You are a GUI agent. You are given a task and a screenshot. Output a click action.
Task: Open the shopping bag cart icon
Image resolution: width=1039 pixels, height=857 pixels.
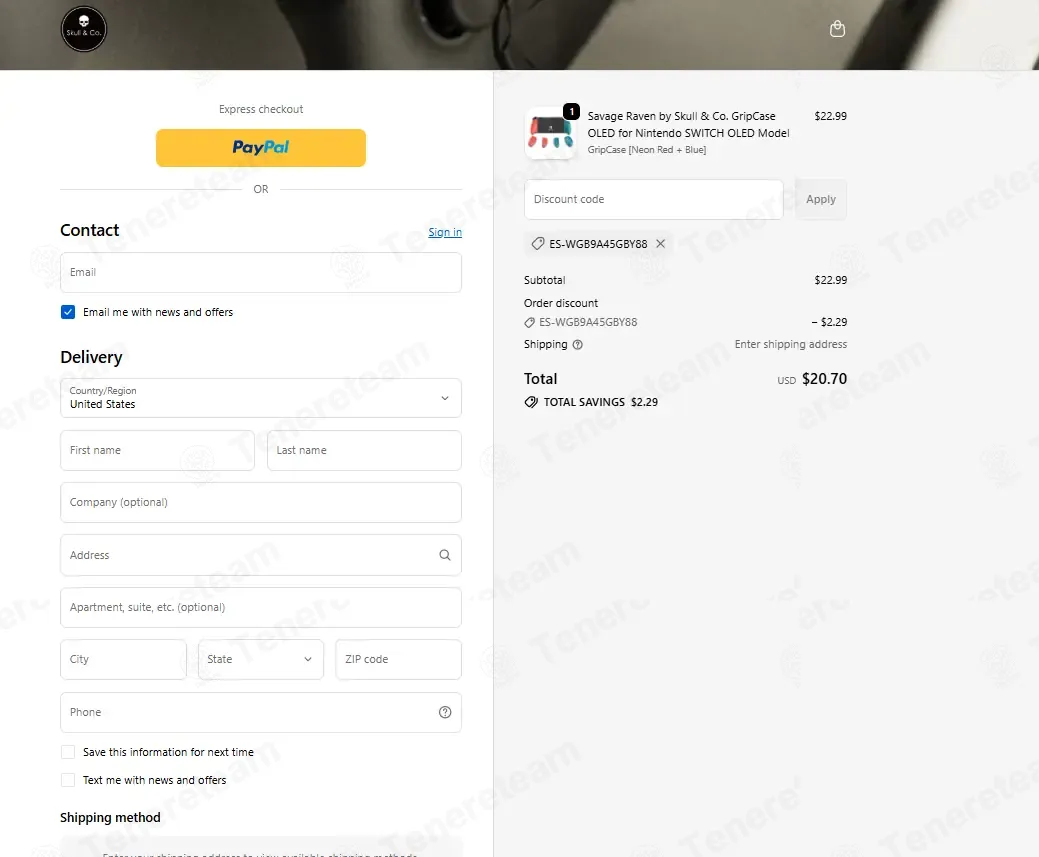(837, 29)
